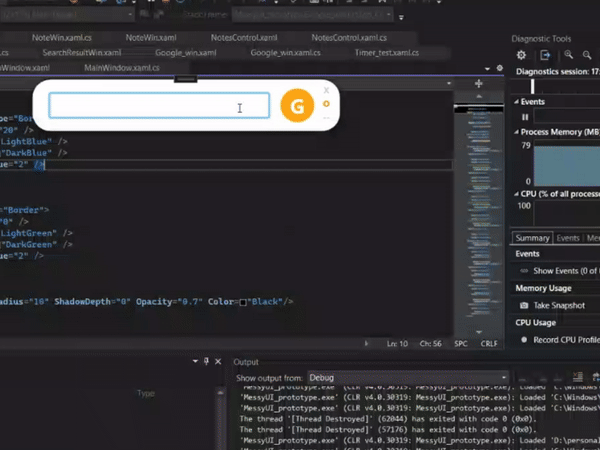Click the editor scroll-up arrow
Screen dimensions: 600x450
click(479, 96)
